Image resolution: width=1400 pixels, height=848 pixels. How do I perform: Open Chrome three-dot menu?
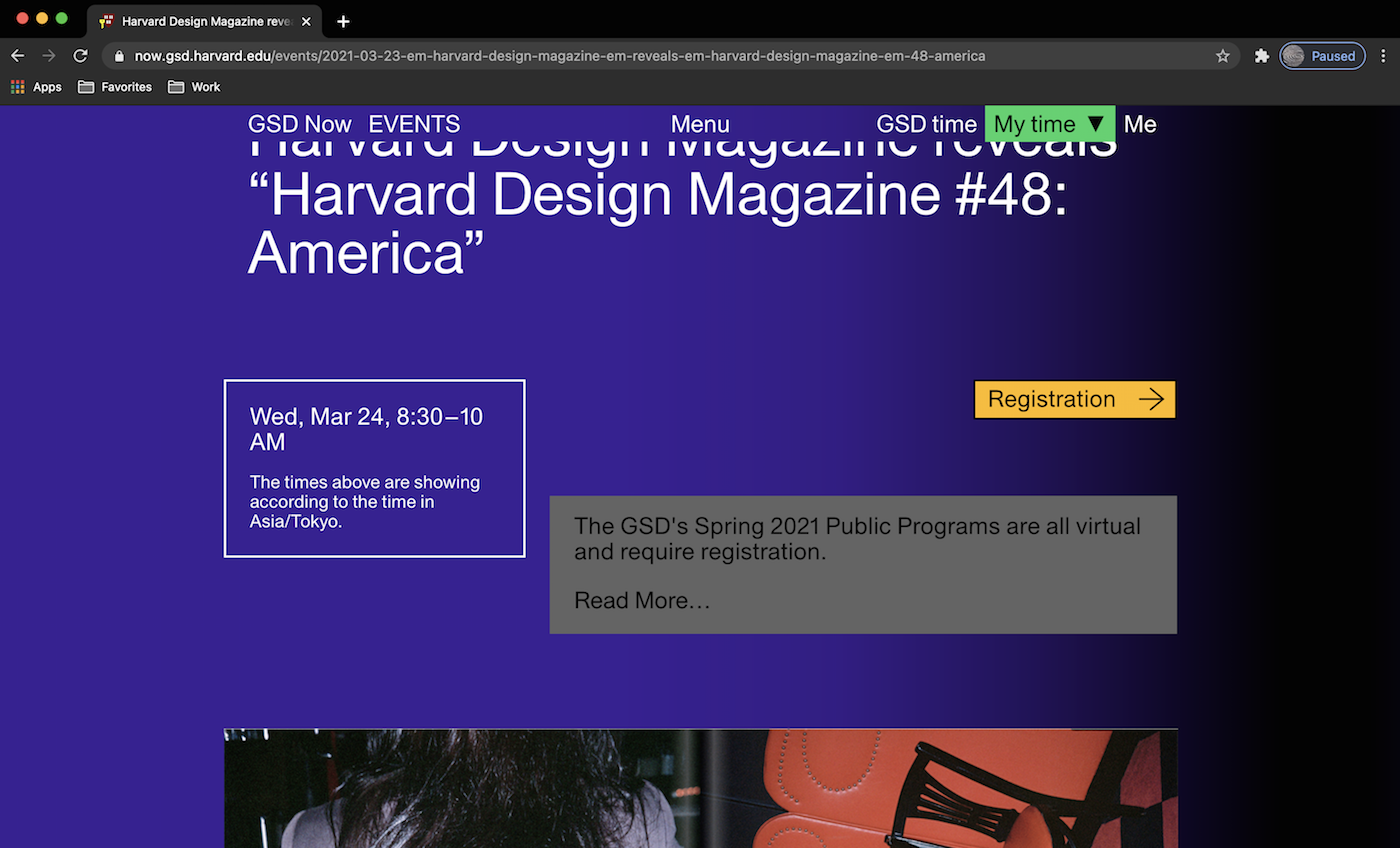point(1384,56)
